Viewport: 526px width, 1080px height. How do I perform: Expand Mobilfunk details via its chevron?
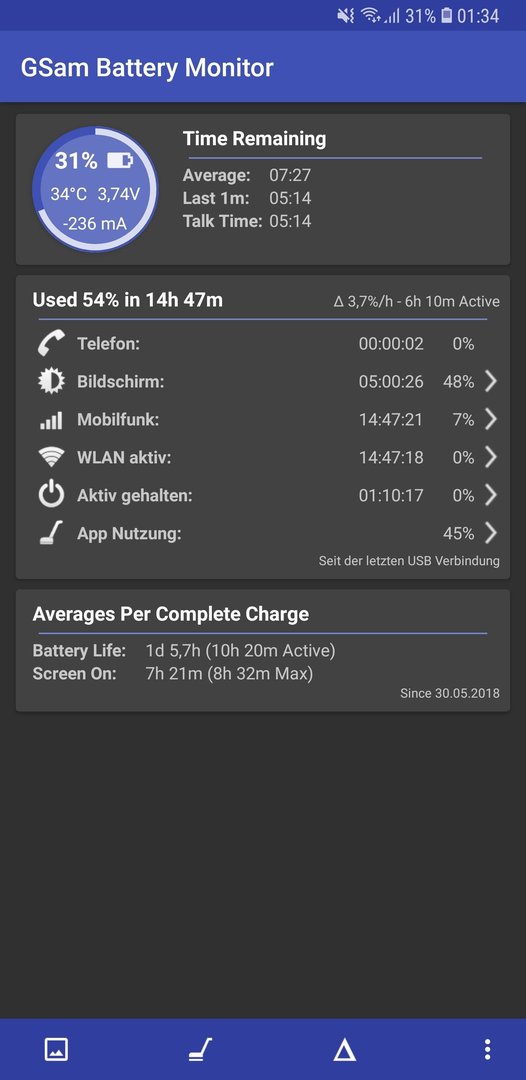coord(490,419)
